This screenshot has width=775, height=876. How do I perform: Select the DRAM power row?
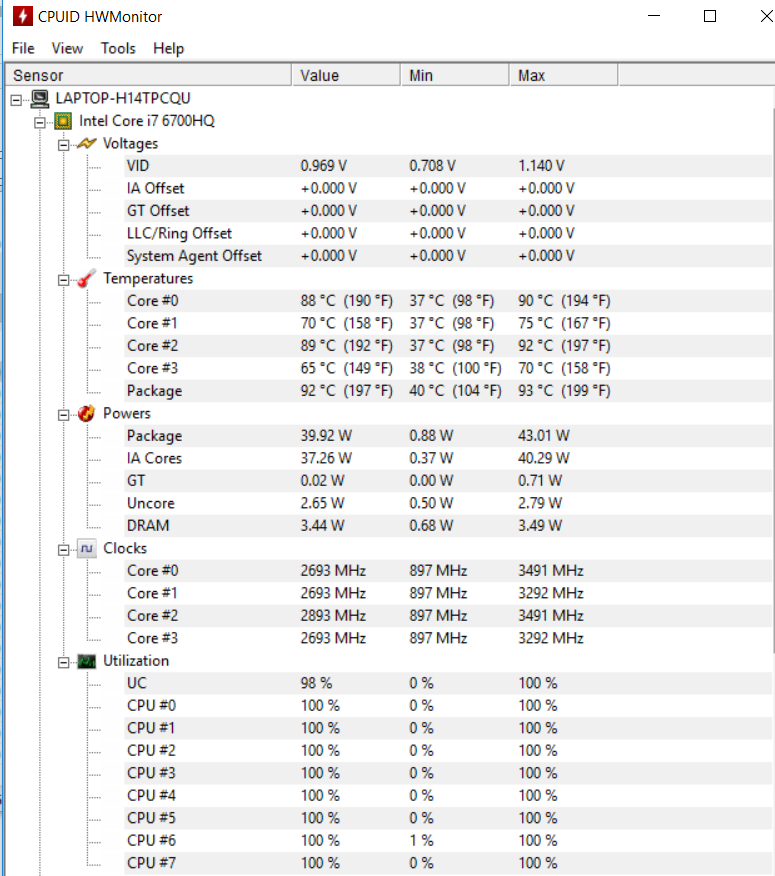[x=448, y=526]
